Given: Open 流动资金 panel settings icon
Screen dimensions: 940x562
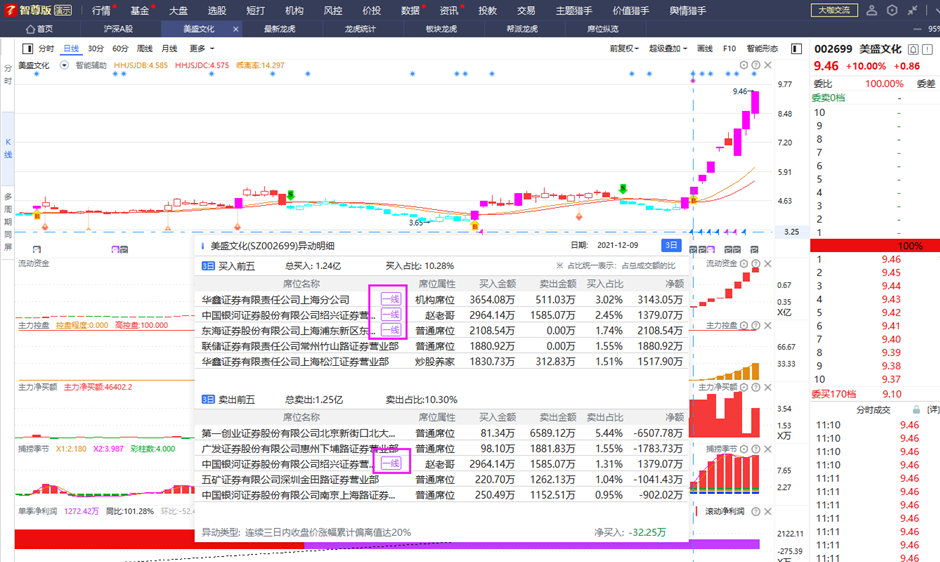Looking at the screenshot, I should [x=744, y=263].
